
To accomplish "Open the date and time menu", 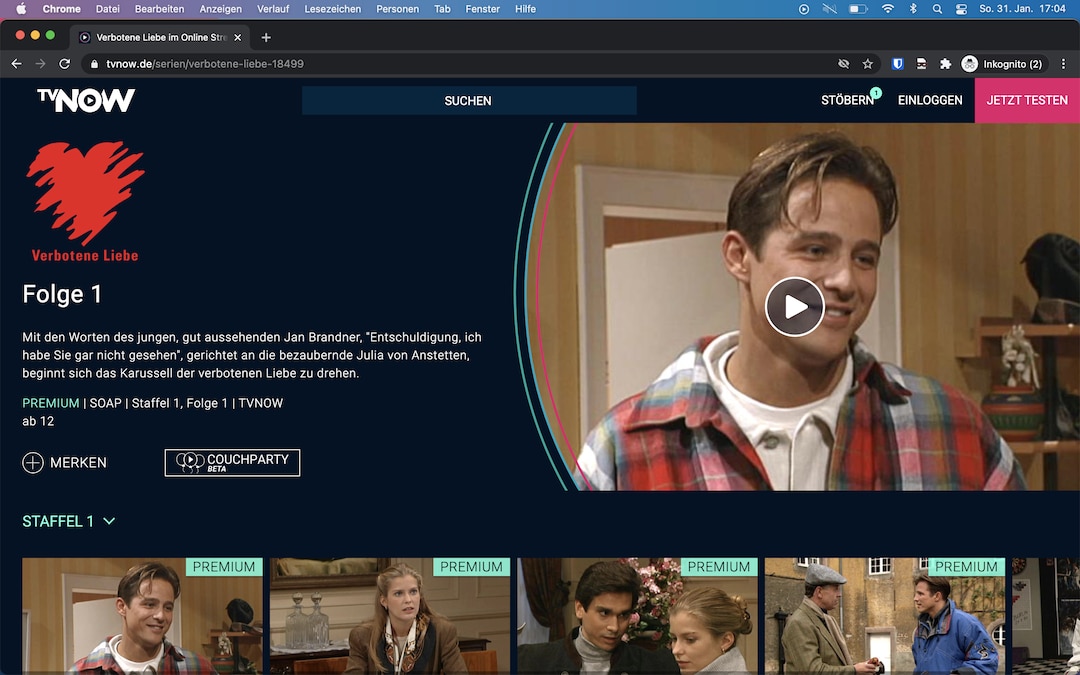I will [1022, 9].
